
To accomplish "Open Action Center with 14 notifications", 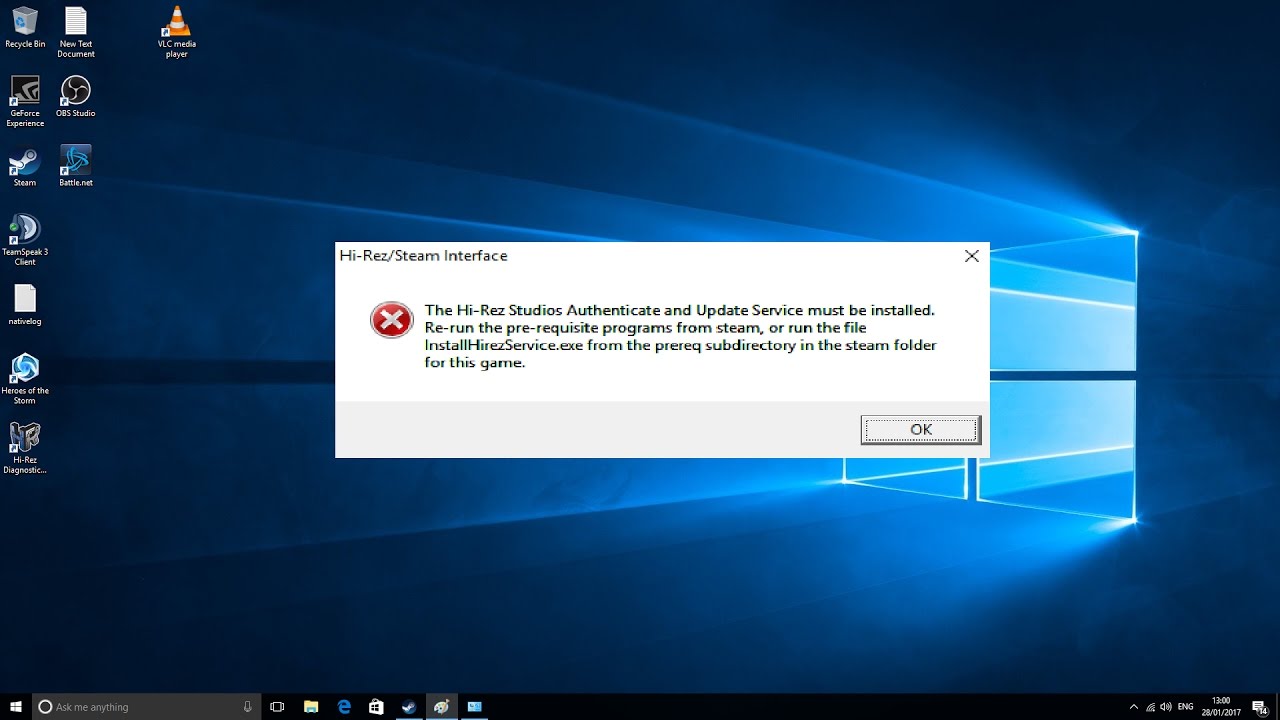I will 1261,707.
